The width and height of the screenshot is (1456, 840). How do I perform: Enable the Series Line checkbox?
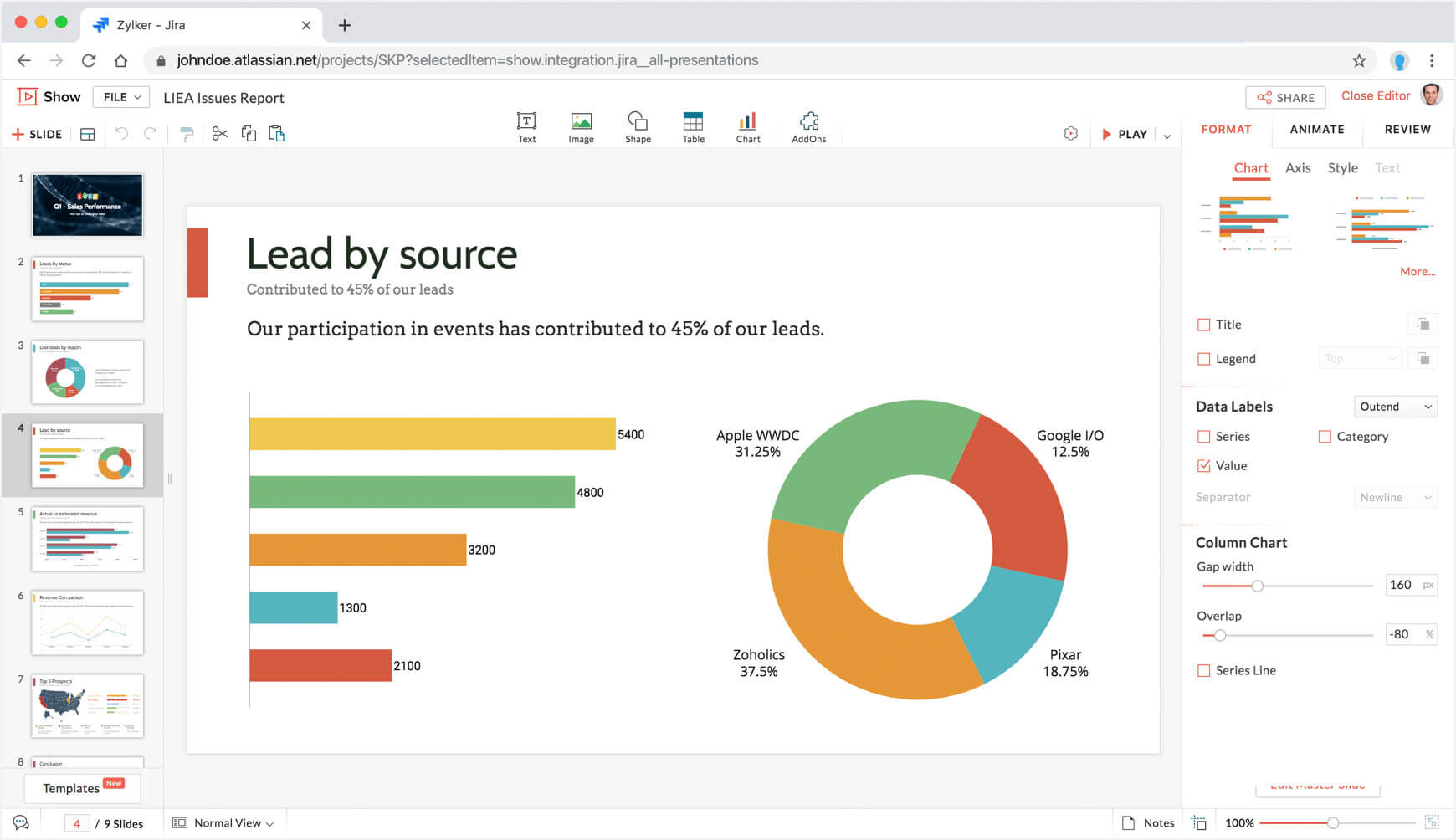click(1204, 671)
